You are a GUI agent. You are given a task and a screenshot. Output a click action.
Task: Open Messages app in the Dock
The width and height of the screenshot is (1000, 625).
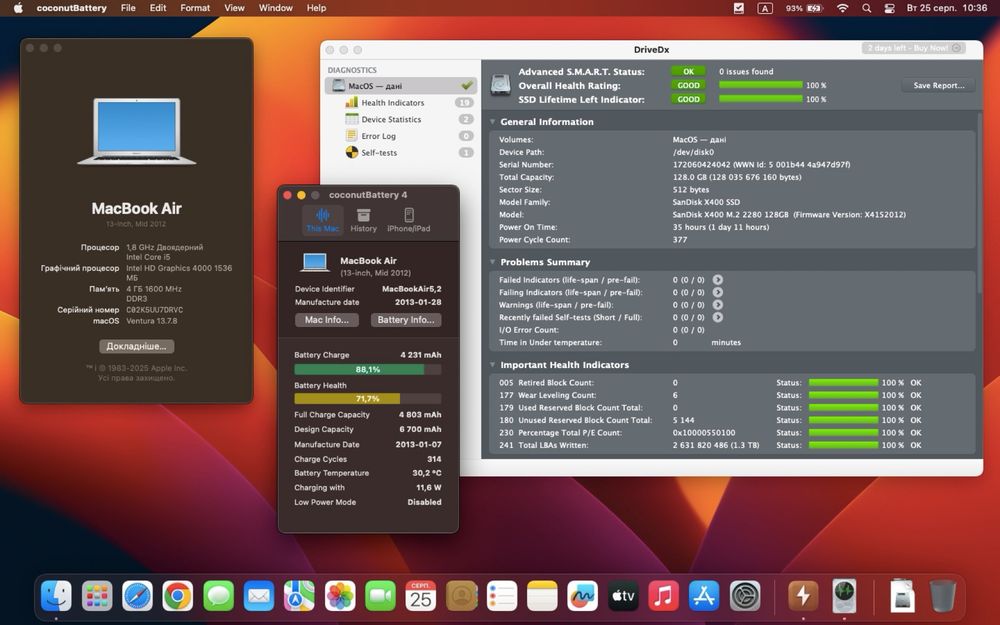[218, 596]
